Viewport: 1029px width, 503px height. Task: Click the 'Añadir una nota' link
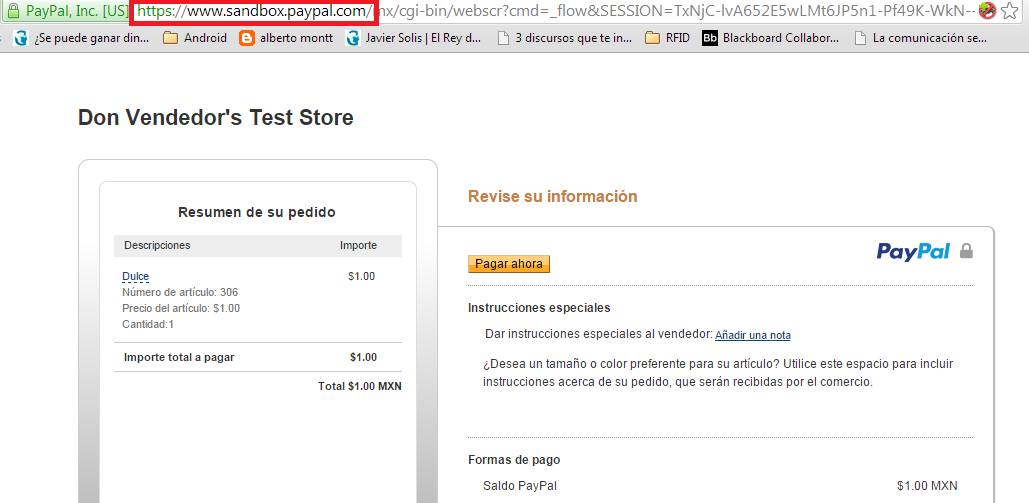[753, 336]
